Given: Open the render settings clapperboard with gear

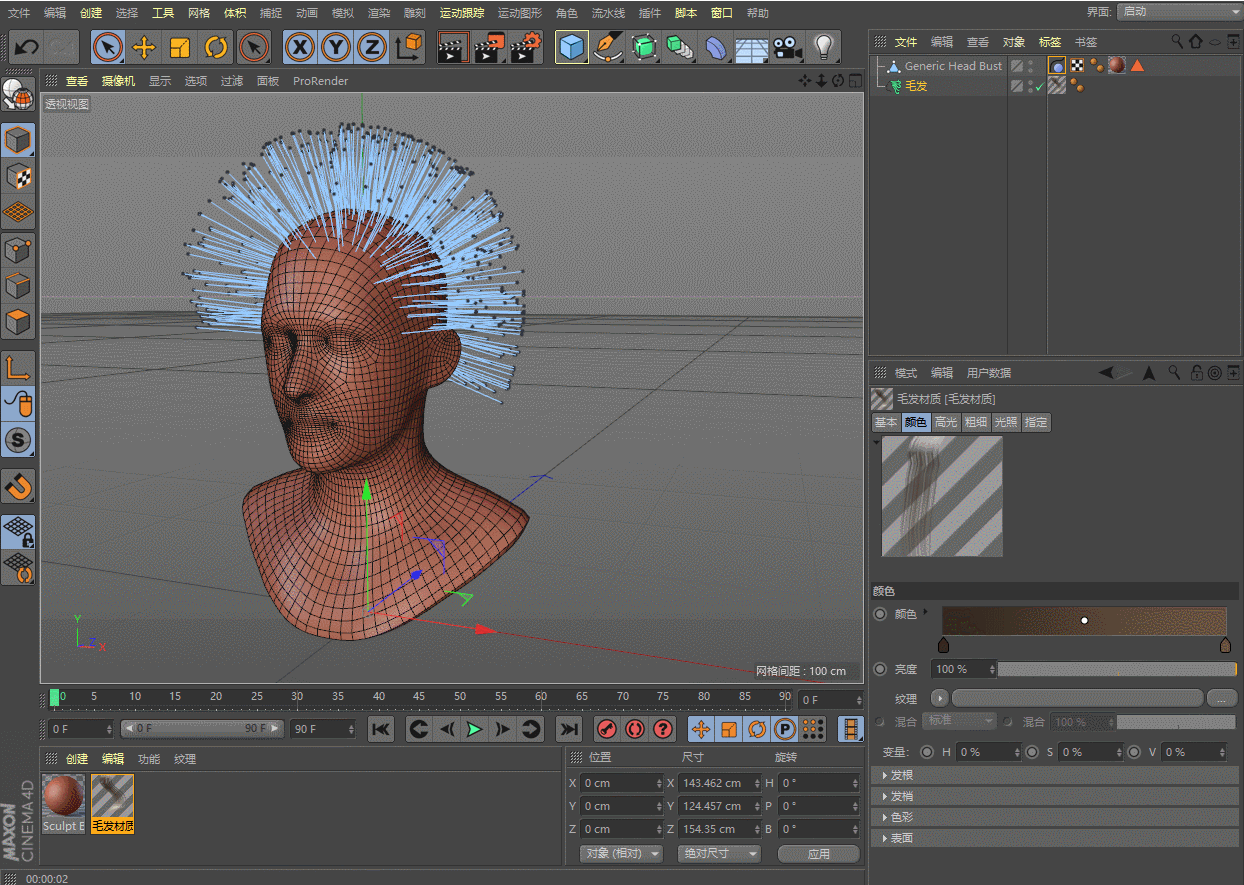Looking at the screenshot, I should point(526,47).
